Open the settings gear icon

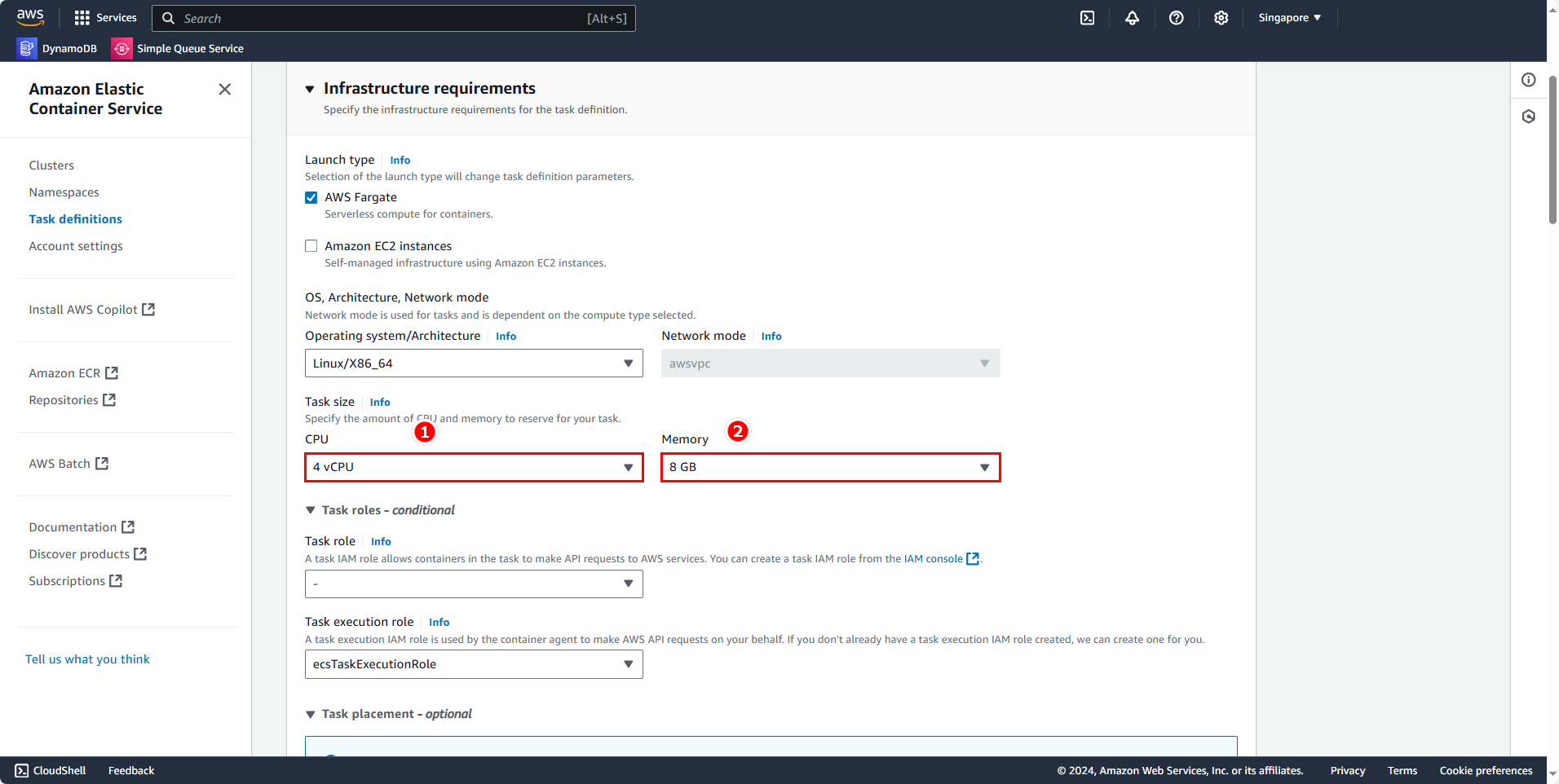1221,18
